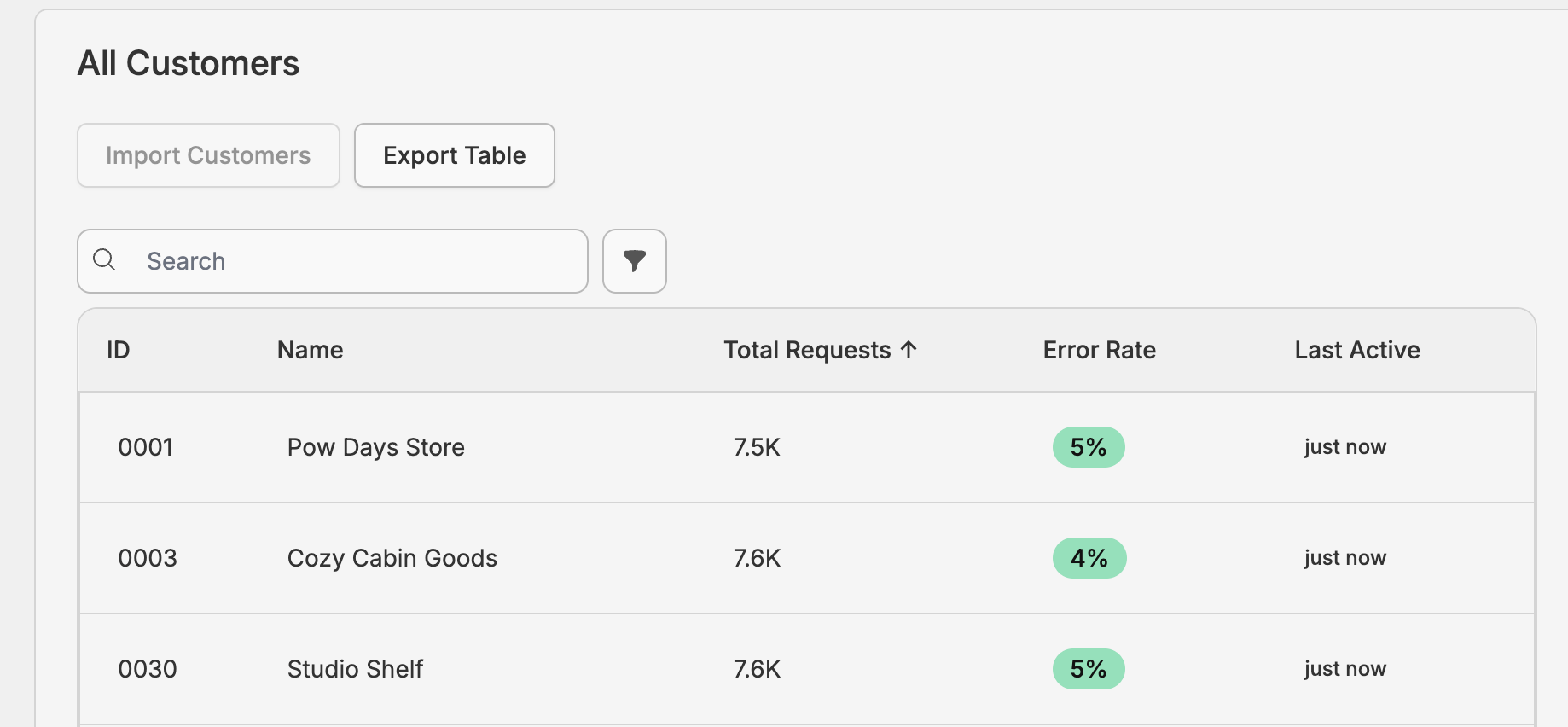Click 'just now' in Studio Shelf row

click(1345, 669)
